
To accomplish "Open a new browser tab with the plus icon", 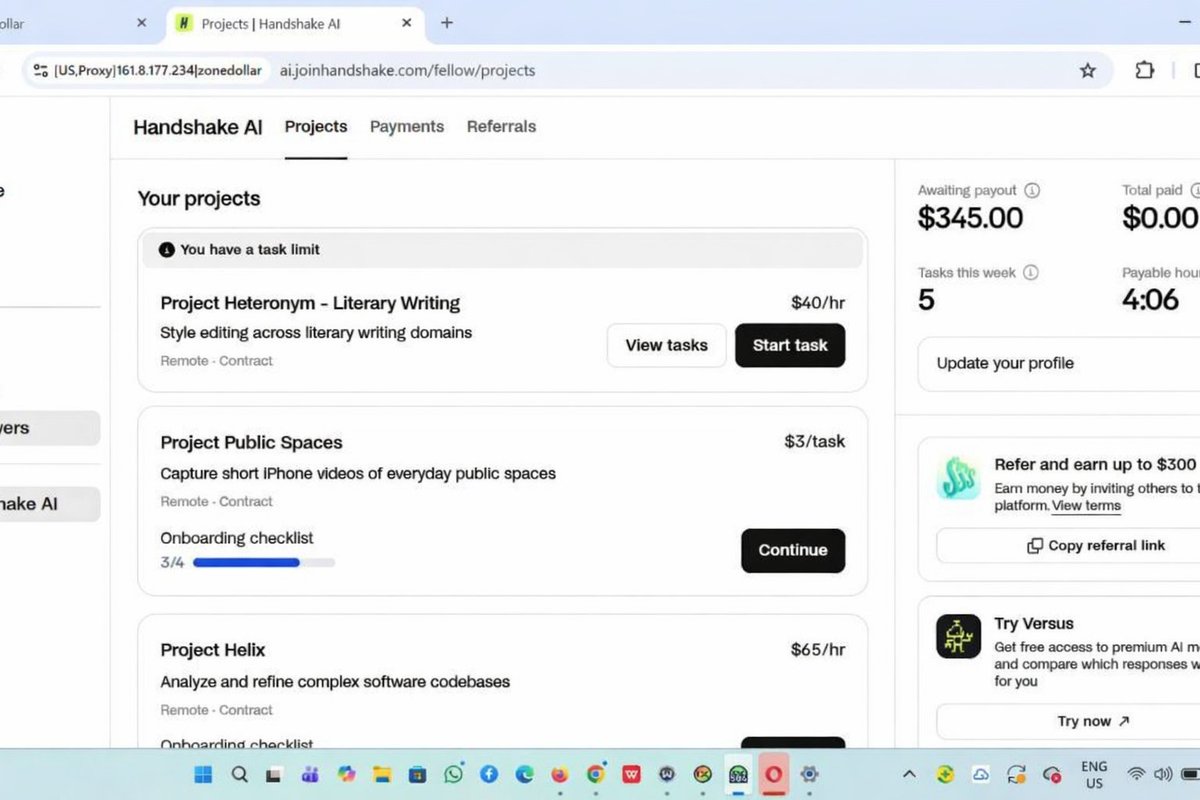I will click(x=447, y=23).
